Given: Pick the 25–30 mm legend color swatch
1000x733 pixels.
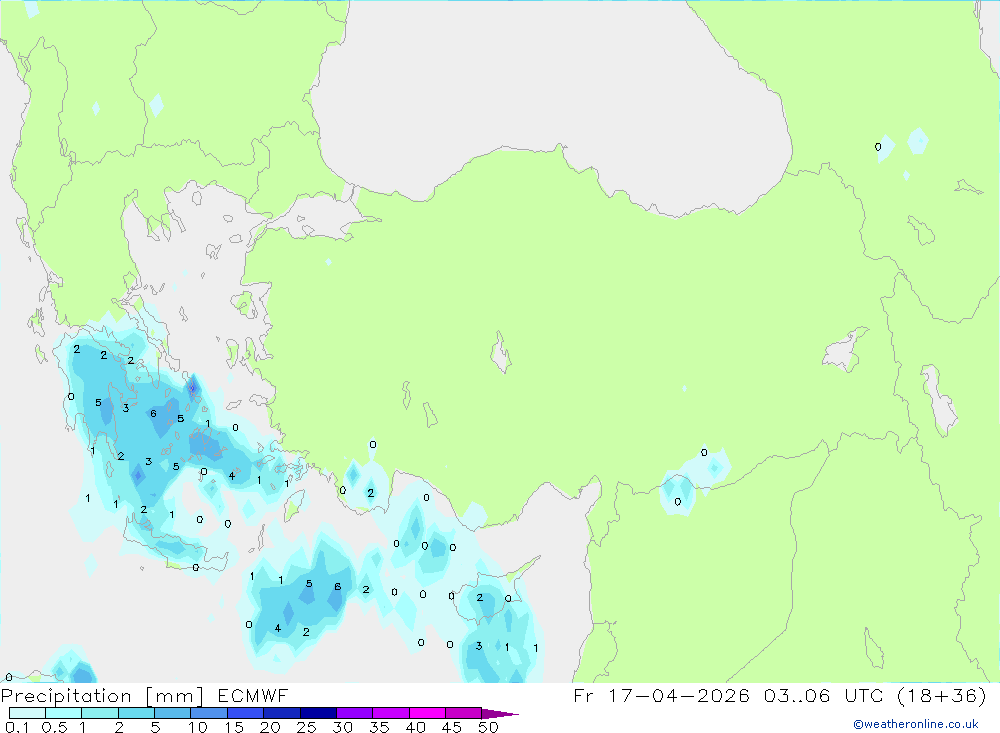Looking at the screenshot, I should tap(318, 713).
